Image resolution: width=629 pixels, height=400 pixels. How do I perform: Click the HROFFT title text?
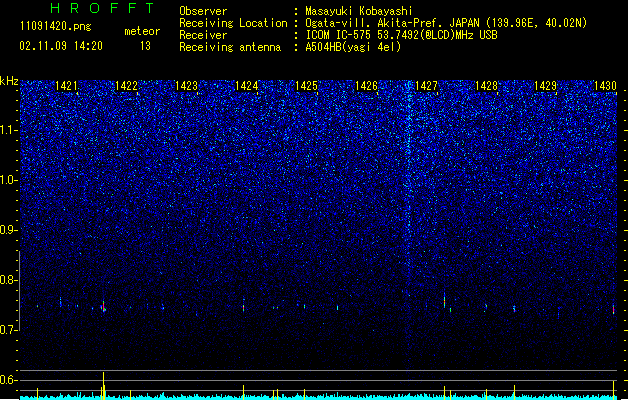pyautogui.click(x=102, y=8)
